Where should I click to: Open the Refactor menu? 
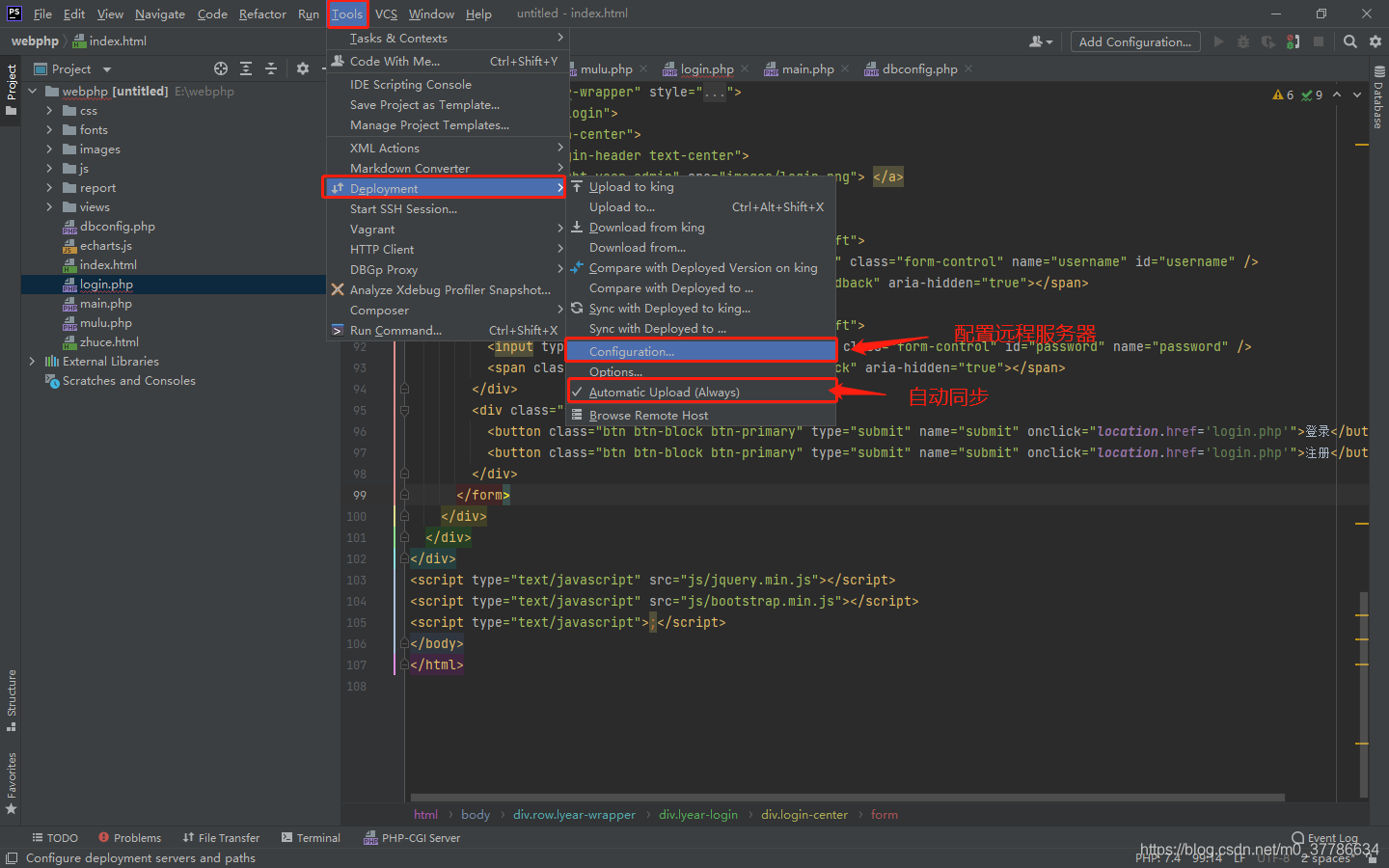pyautogui.click(x=262, y=14)
